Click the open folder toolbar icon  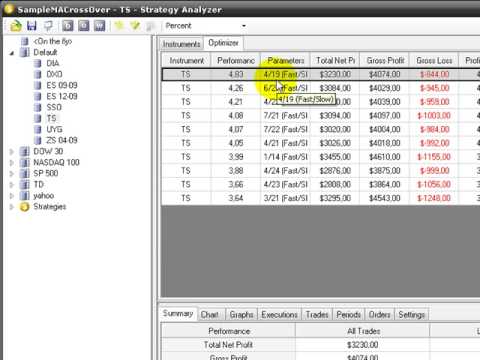coord(16,26)
